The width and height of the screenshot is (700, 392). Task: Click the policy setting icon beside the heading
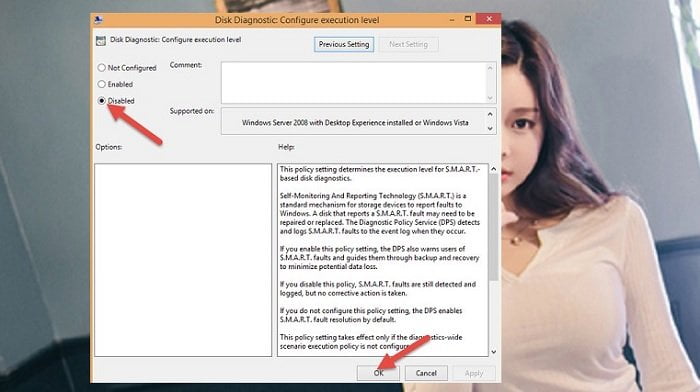click(101, 41)
